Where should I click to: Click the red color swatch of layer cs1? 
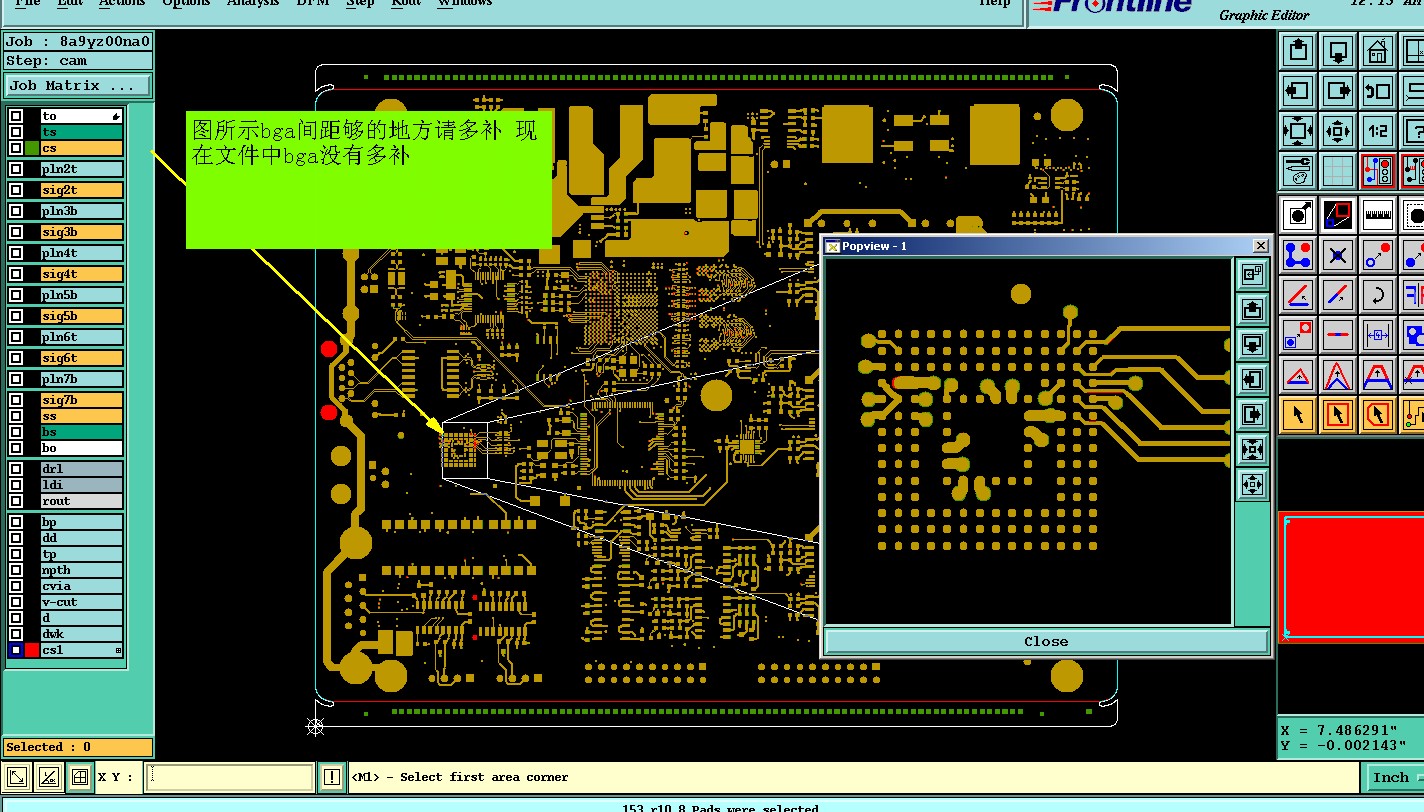click(x=32, y=650)
